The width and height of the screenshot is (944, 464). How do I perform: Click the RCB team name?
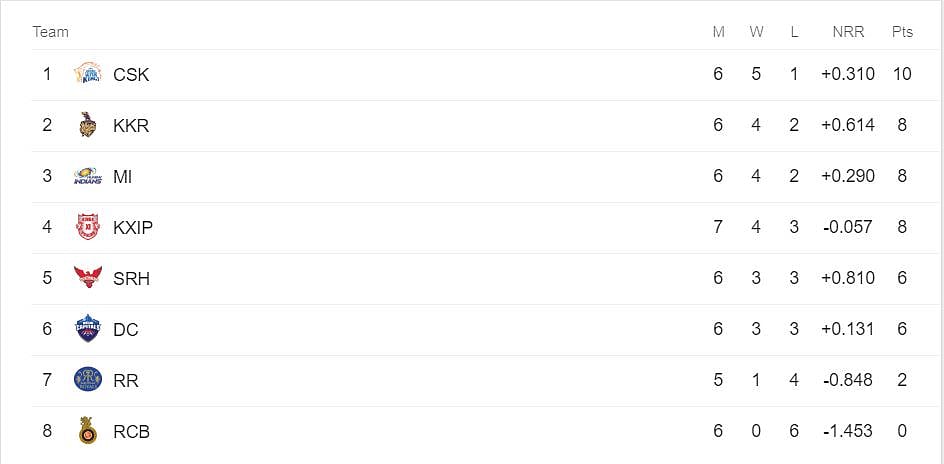tap(132, 432)
